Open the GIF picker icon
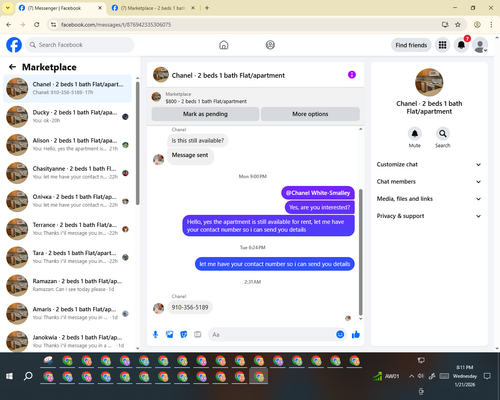 pos(198,334)
